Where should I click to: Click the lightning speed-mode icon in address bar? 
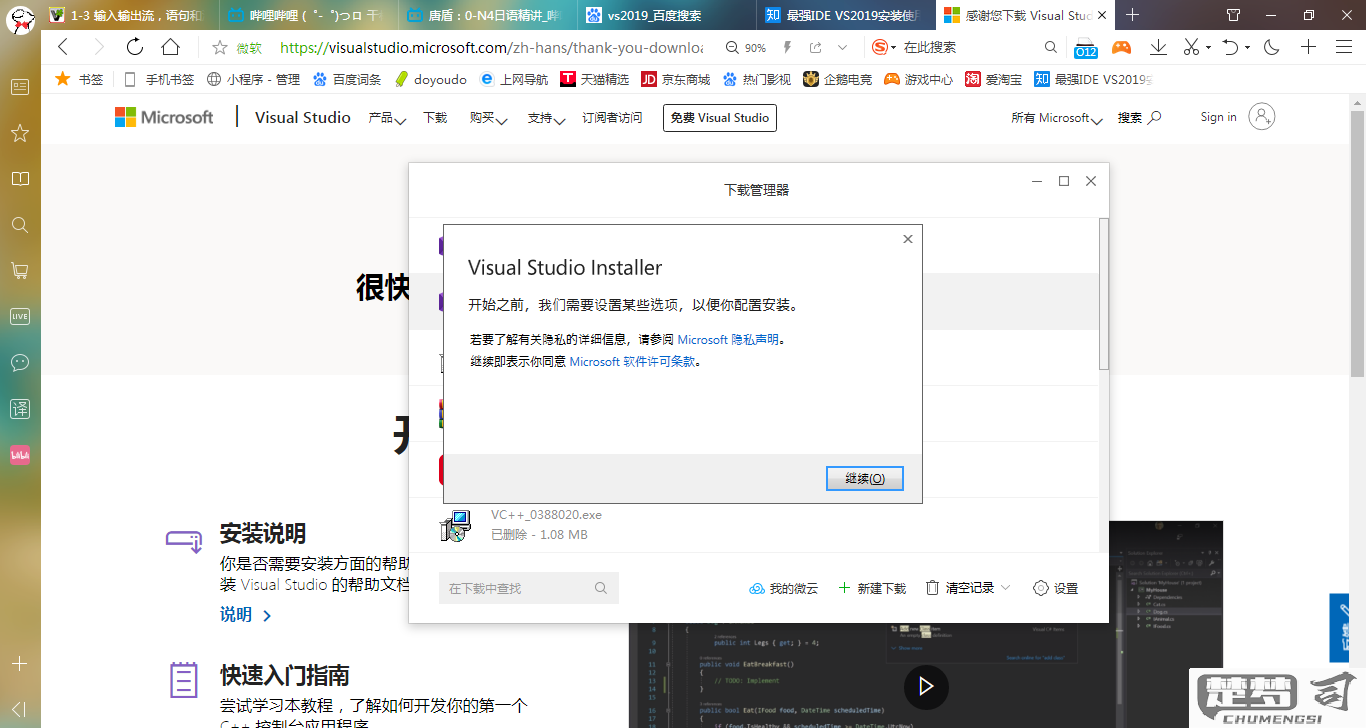point(787,48)
